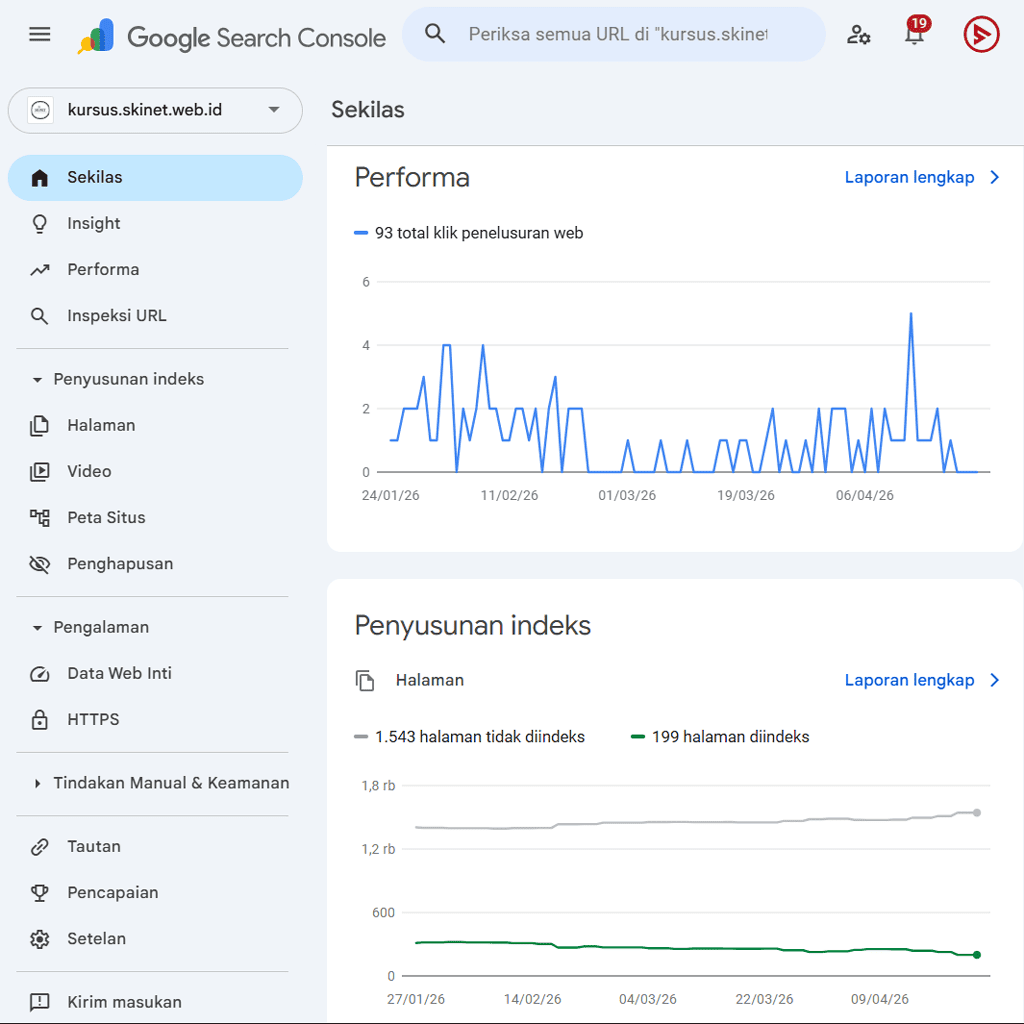
Task: Click the Kirim masukan feedback icon
Action: (x=40, y=1002)
